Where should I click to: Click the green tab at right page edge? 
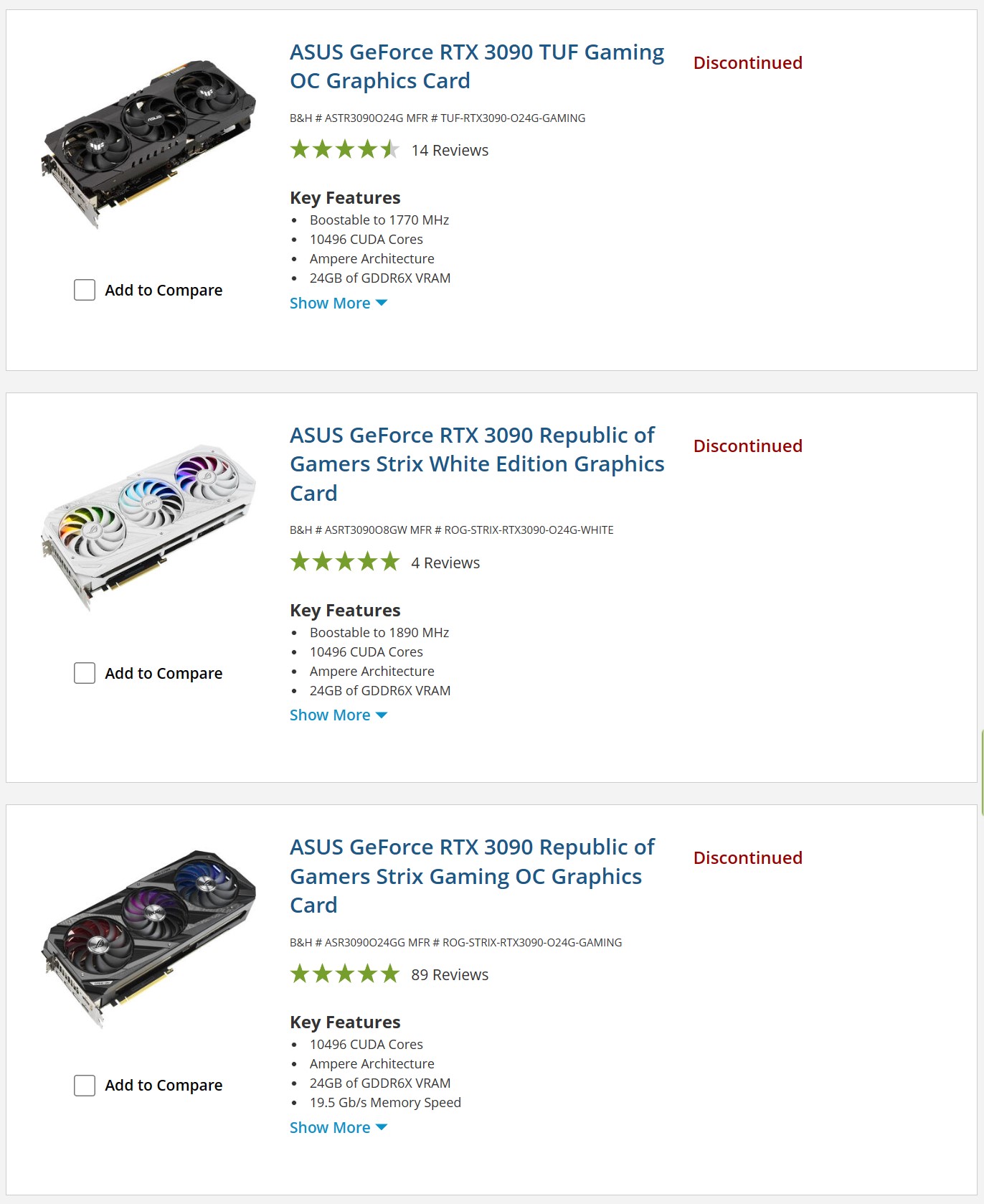click(x=982, y=772)
